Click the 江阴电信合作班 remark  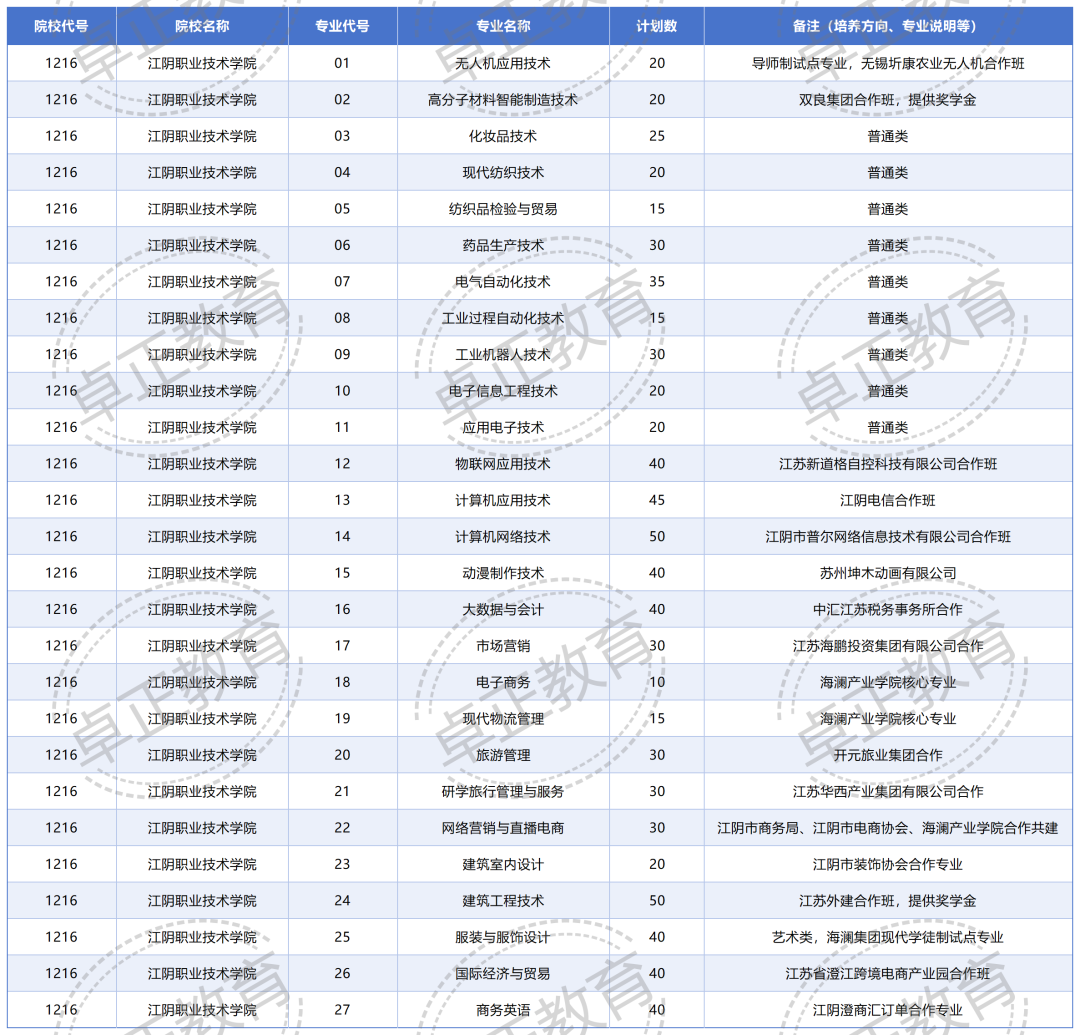point(888,501)
